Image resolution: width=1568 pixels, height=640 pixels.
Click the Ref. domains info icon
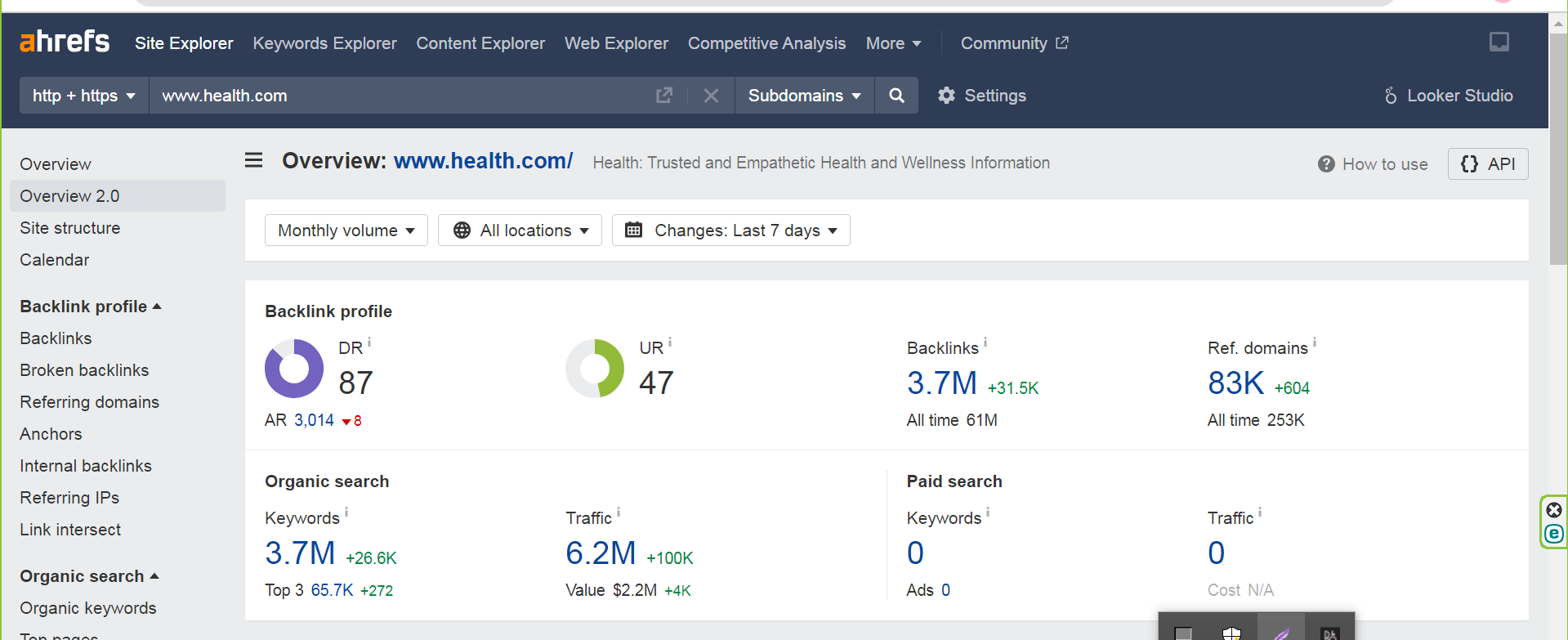click(x=1315, y=342)
